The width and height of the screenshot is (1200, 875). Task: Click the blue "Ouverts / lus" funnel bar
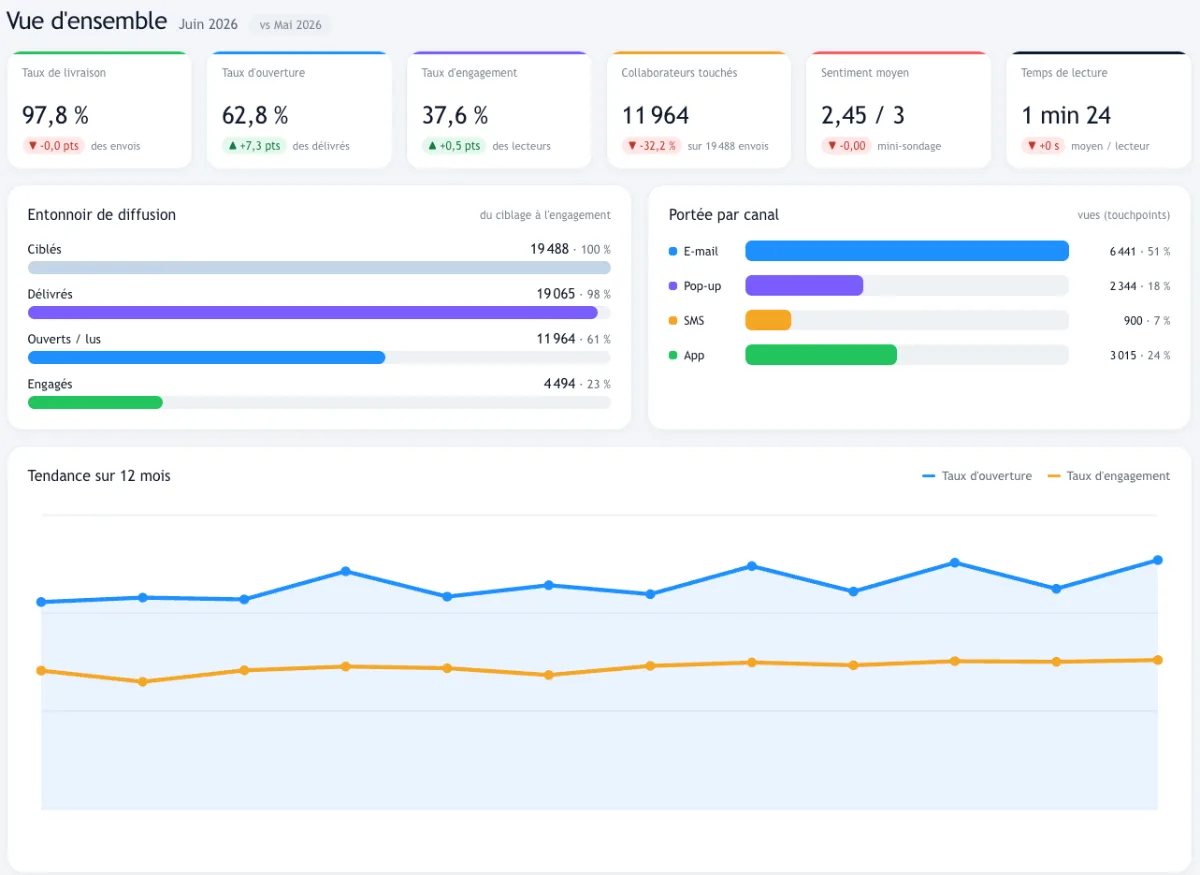click(206, 358)
